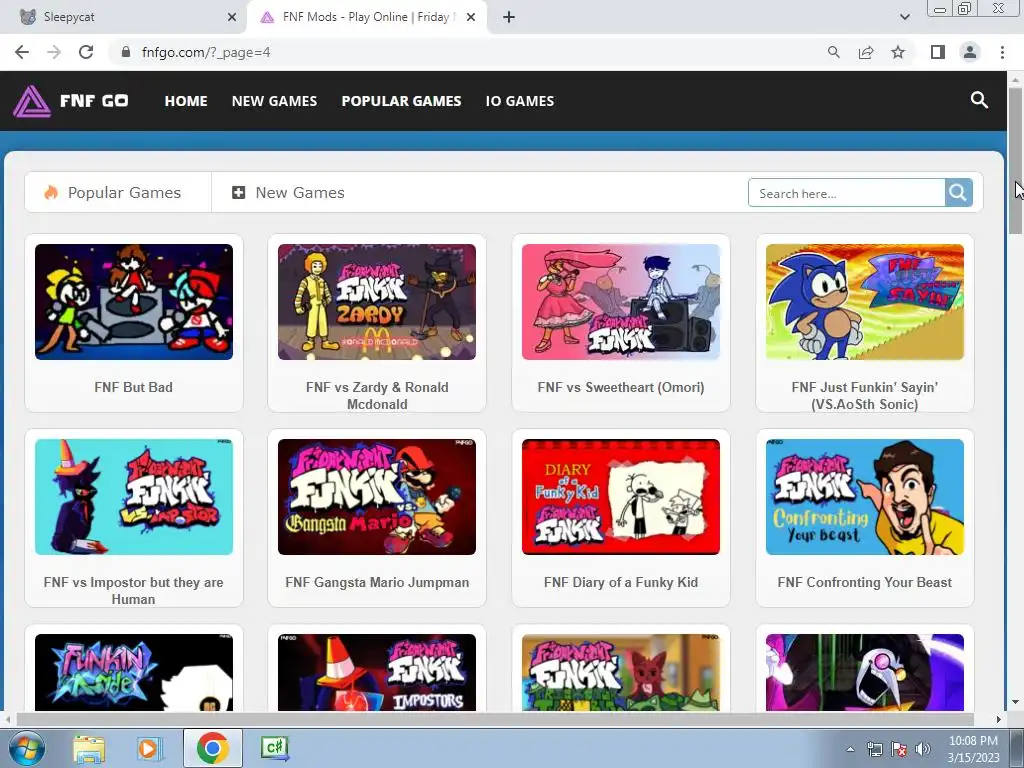Viewport: 1024px width, 768px height.
Task: Go to HOME in the navbar
Action: pos(186,101)
